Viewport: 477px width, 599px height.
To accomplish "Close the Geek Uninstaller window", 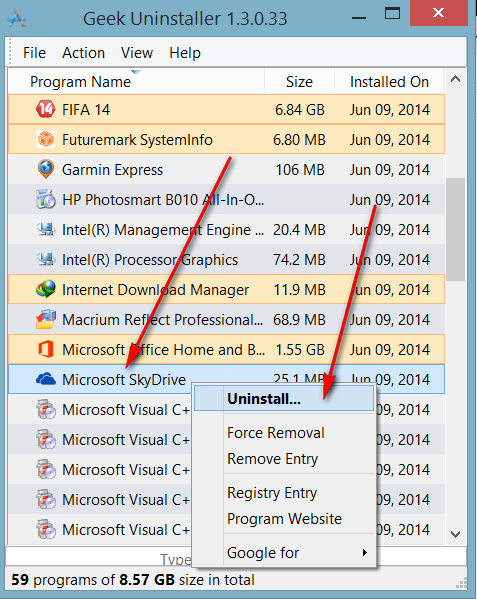I will (438, 13).
